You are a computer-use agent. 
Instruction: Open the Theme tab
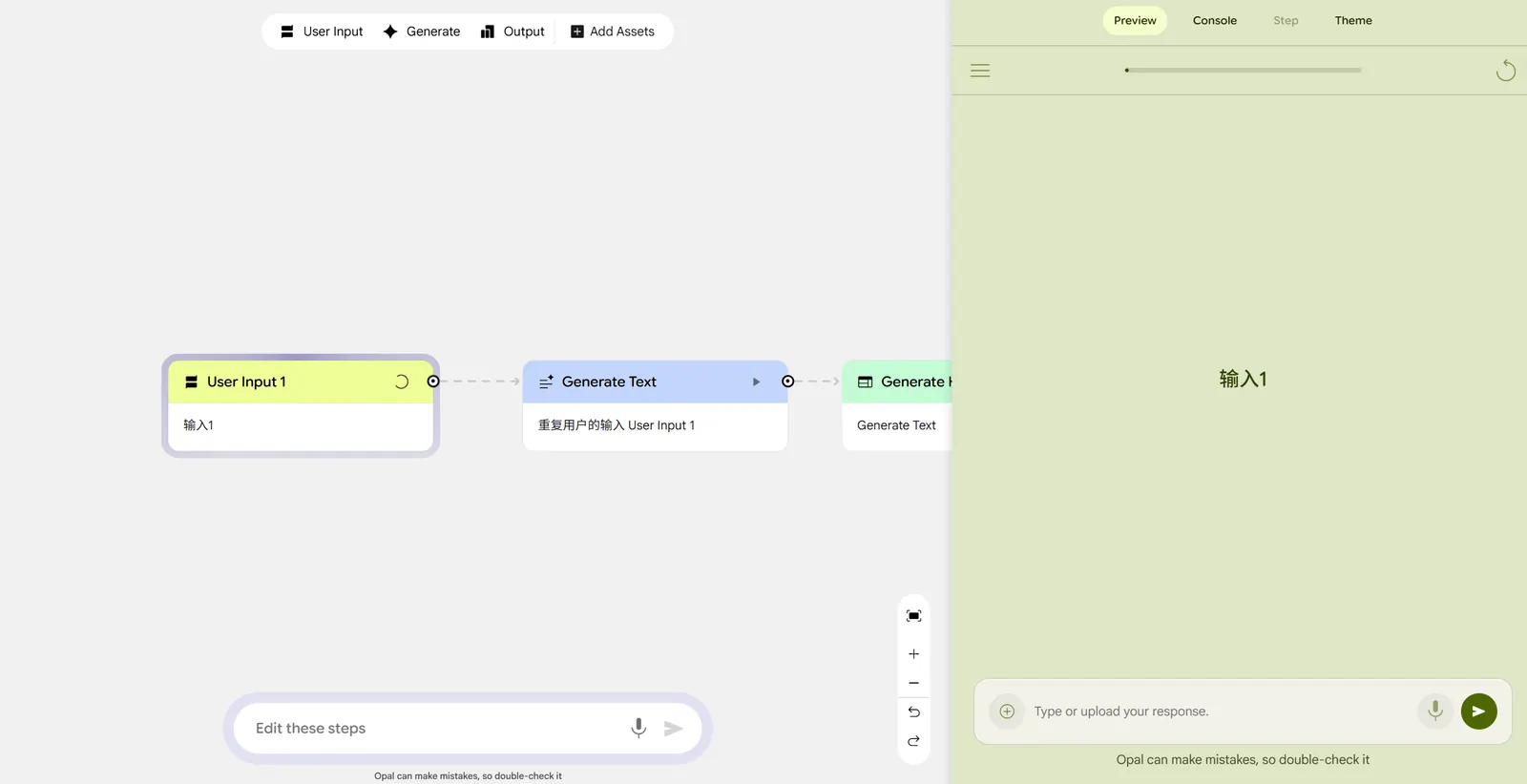(1352, 20)
